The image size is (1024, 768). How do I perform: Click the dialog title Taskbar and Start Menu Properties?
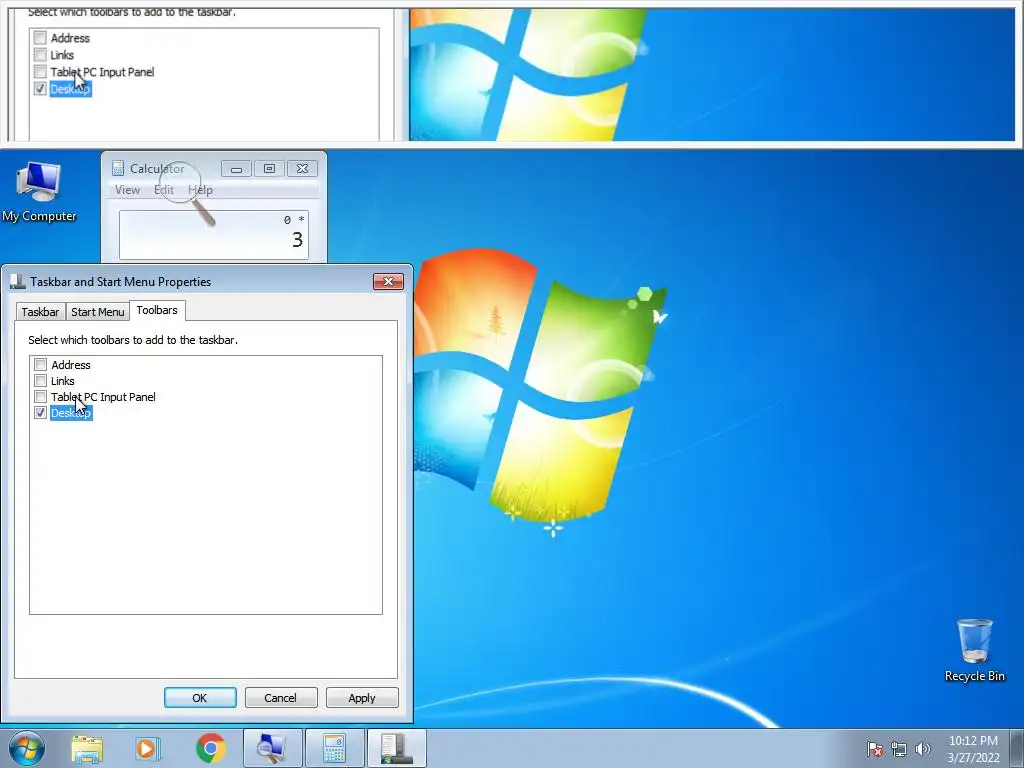[x=121, y=281]
